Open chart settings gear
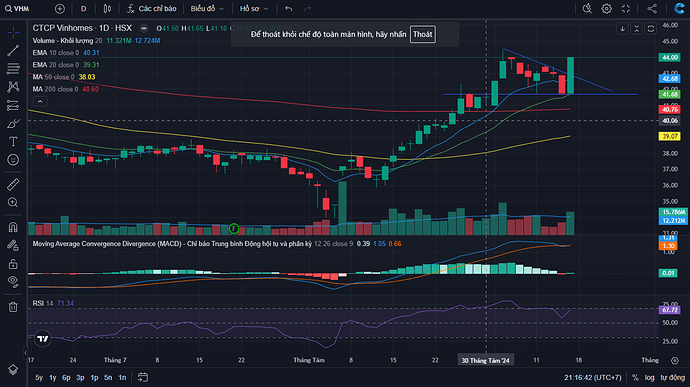The height and width of the screenshot is (387, 690). [x=606, y=9]
